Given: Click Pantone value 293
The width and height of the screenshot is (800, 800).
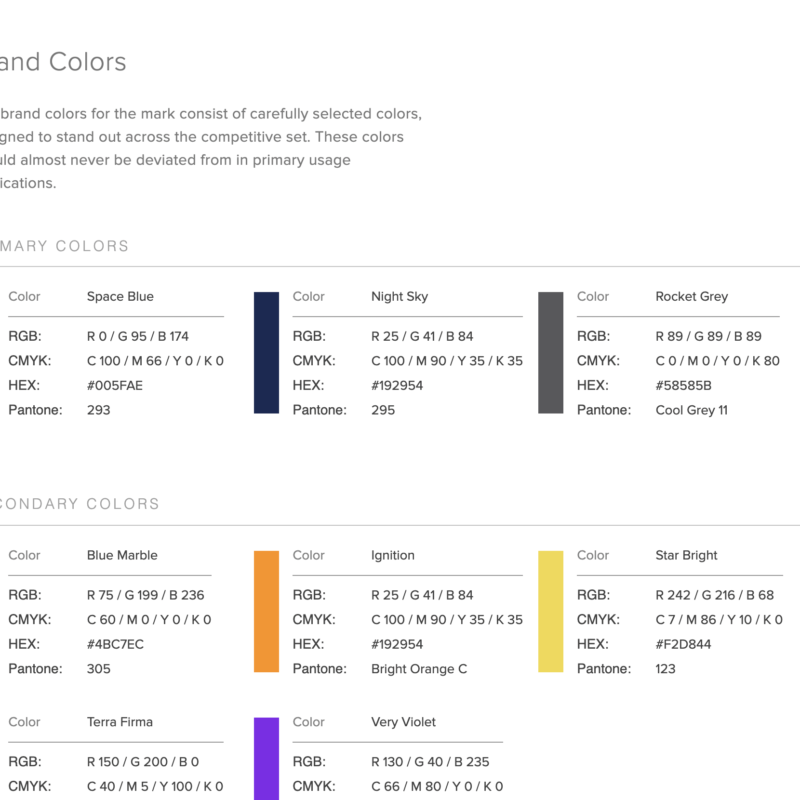Looking at the screenshot, I should [x=98, y=410].
